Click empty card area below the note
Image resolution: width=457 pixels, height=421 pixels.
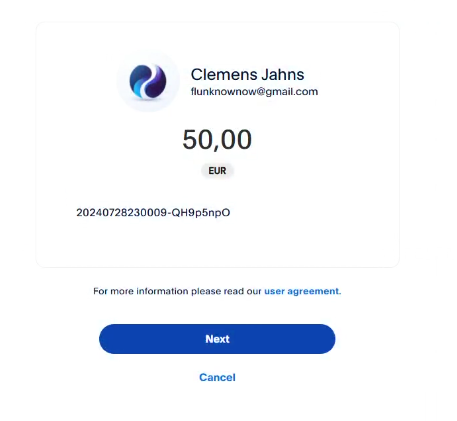[217, 243]
